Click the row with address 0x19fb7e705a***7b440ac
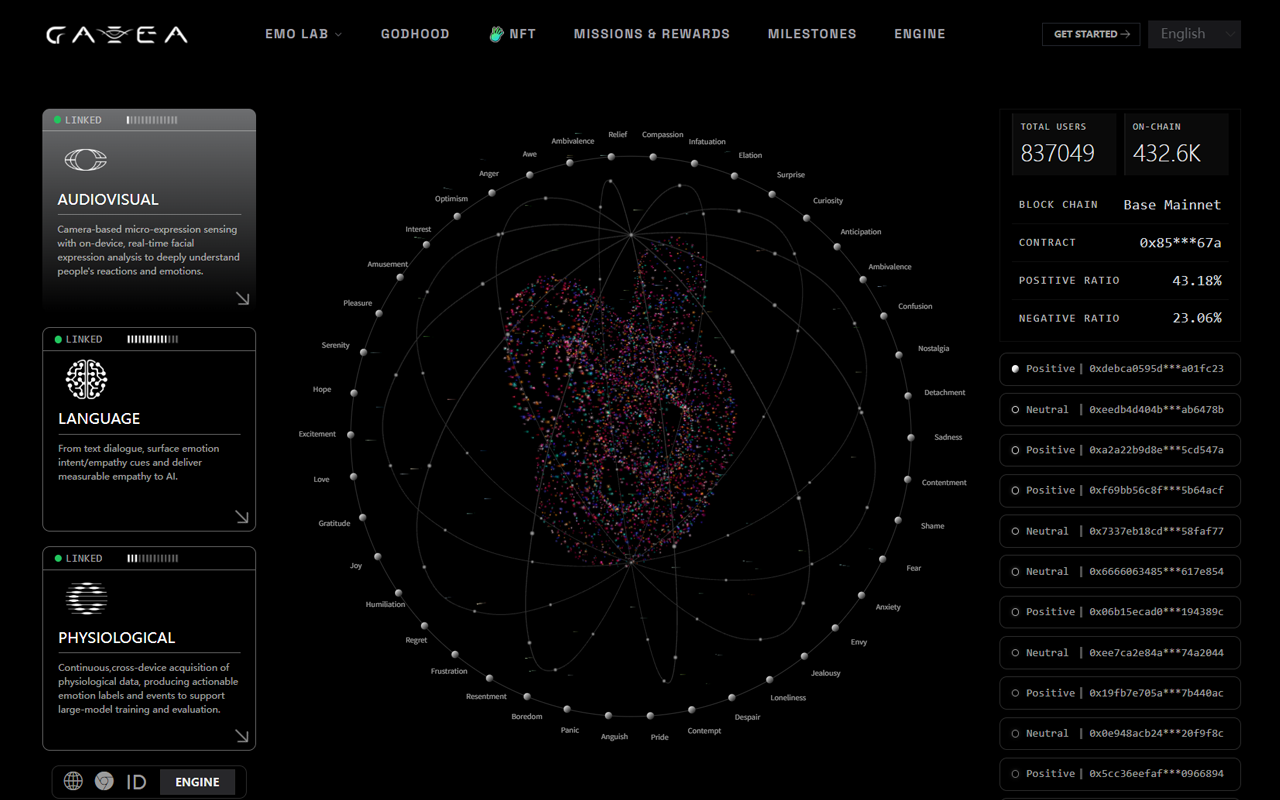Image resolution: width=1280 pixels, height=800 pixels. (x=1120, y=693)
